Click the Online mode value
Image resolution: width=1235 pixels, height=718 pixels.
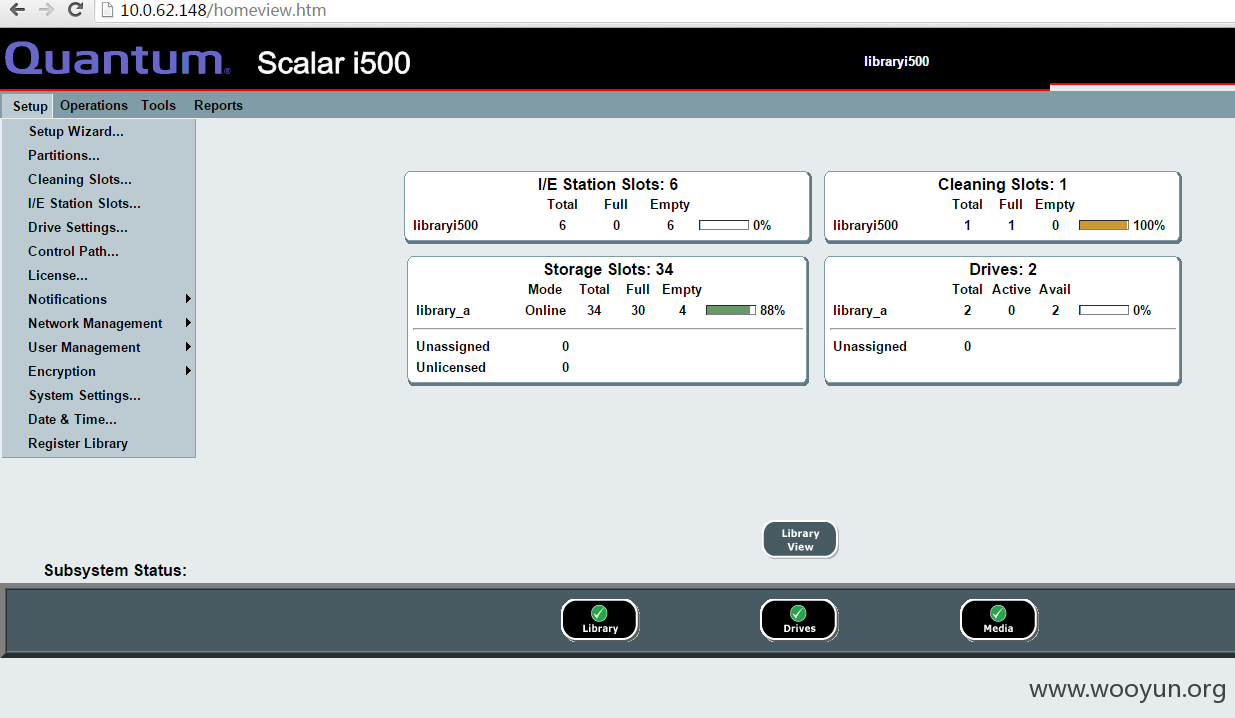click(545, 310)
